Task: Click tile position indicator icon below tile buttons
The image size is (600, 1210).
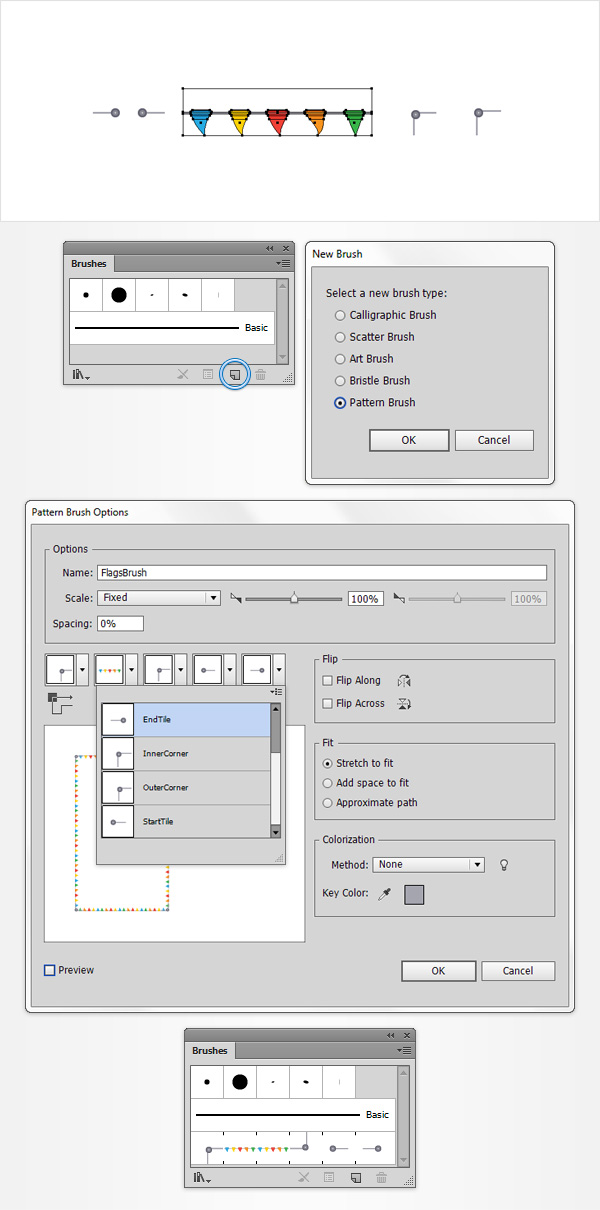Action: pyautogui.click(x=59, y=702)
